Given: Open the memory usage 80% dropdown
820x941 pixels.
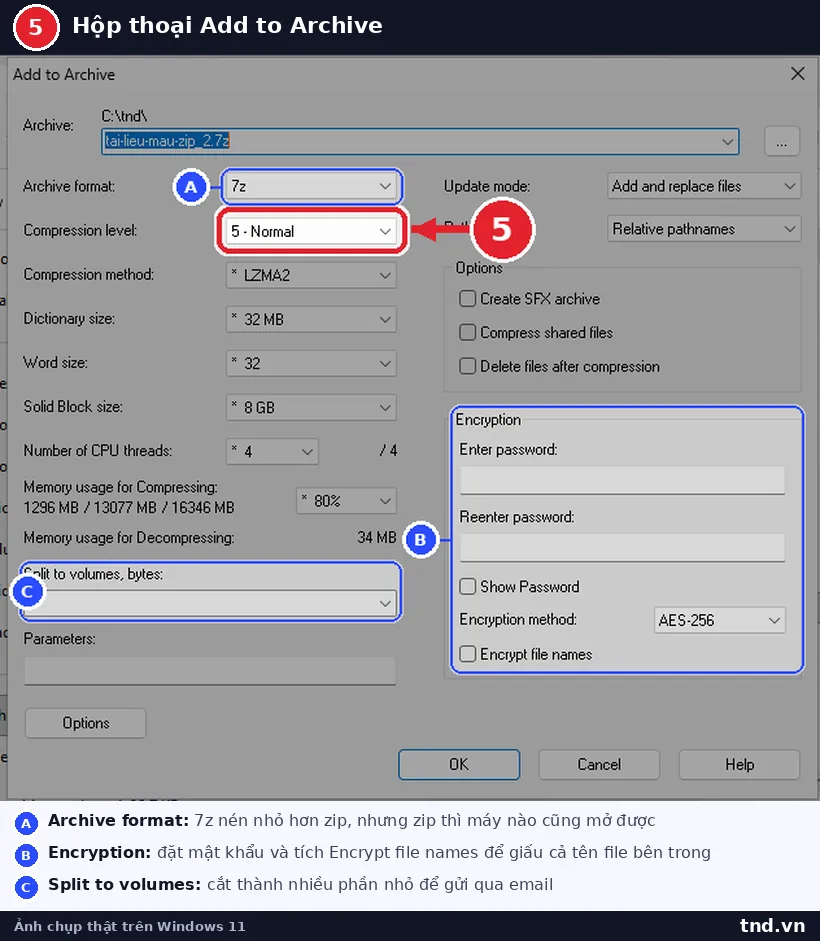Looking at the screenshot, I should point(346,501).
